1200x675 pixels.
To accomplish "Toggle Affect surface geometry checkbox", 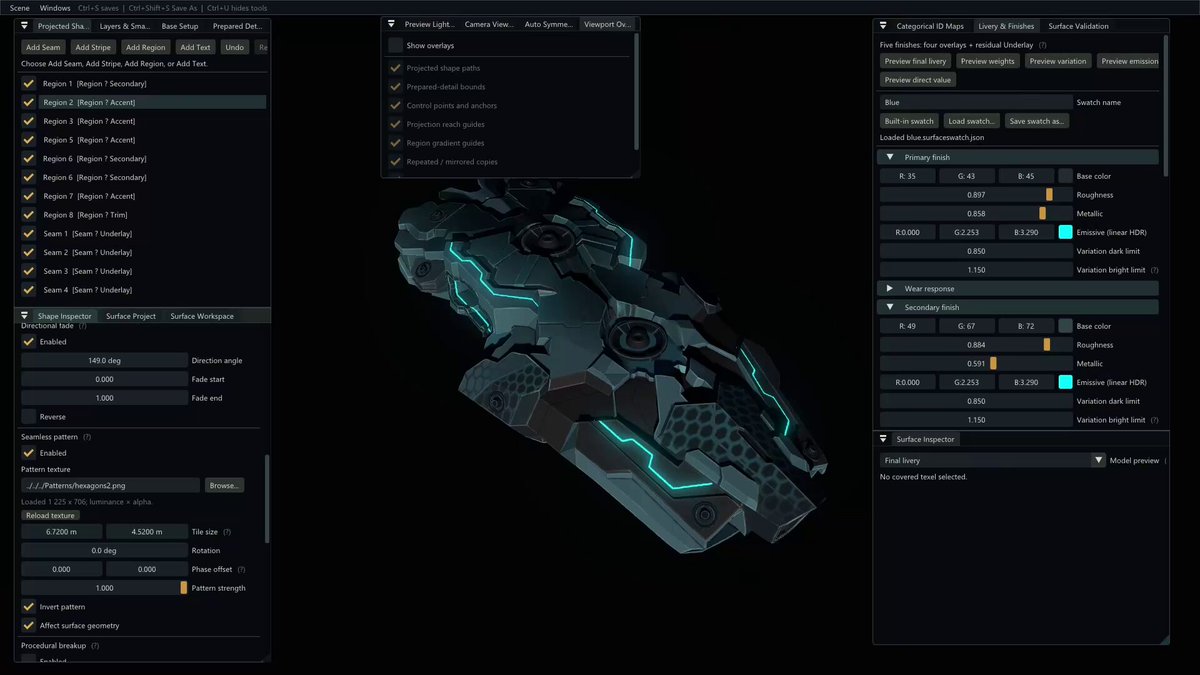I will pyautogui.click(x=29, y=626).
